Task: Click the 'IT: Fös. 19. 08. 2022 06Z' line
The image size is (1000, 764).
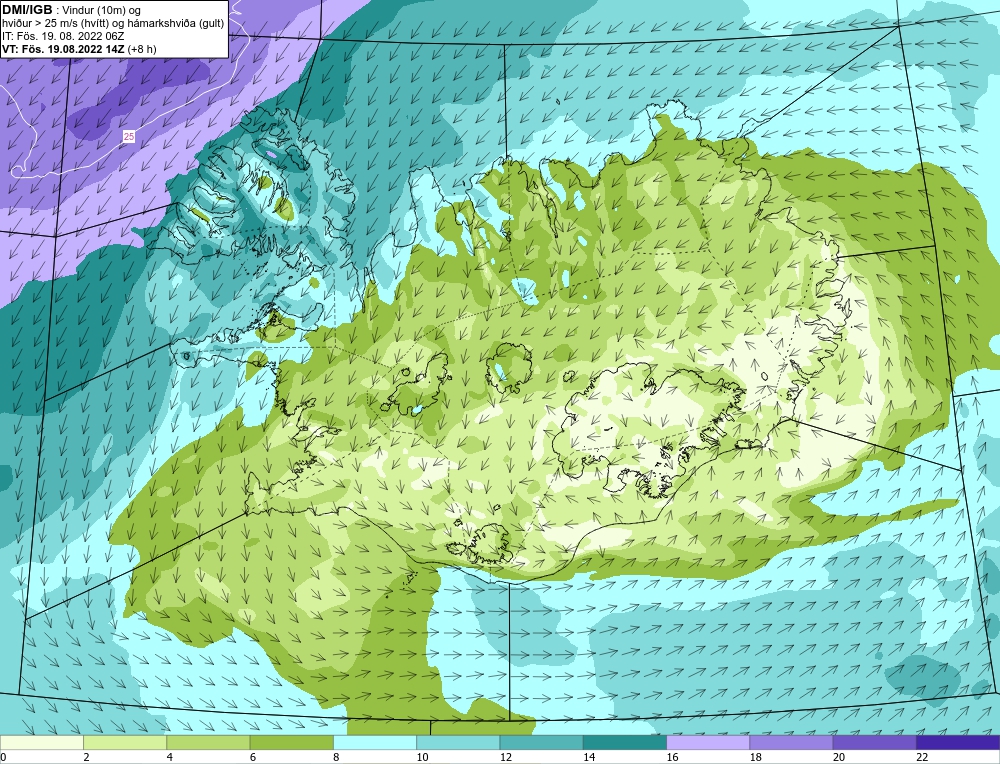Action: point(63,36)
